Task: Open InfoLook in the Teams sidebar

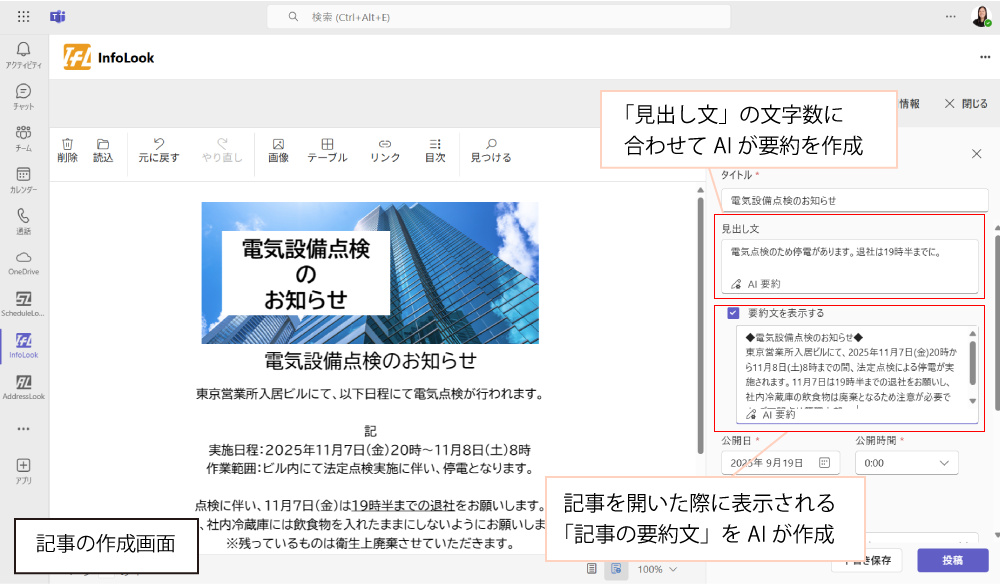Action: point(23,345)
